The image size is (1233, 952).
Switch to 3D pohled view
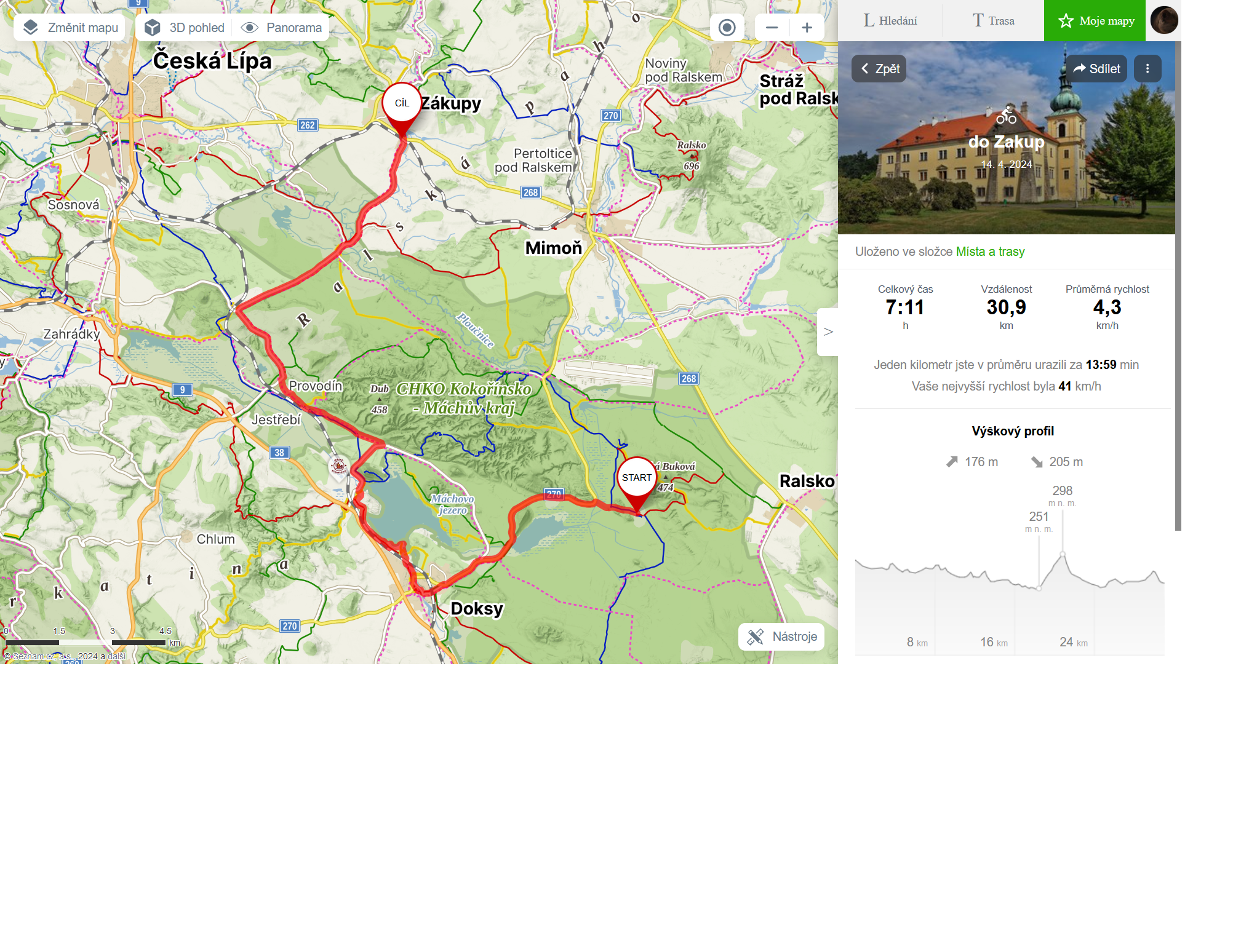coord(185,28)
